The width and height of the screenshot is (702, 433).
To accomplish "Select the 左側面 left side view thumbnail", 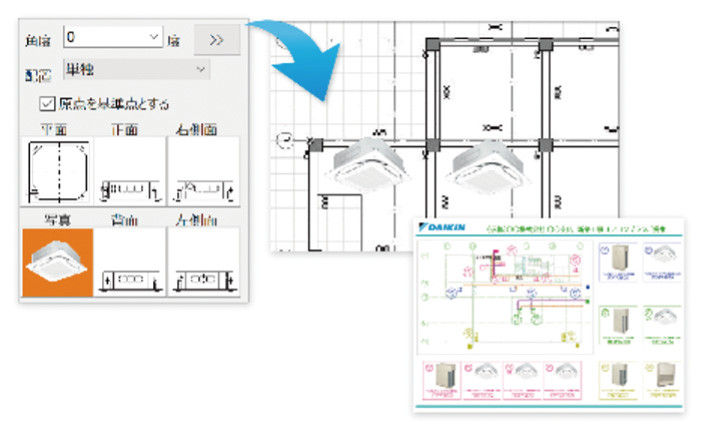I will click(204, 262).
